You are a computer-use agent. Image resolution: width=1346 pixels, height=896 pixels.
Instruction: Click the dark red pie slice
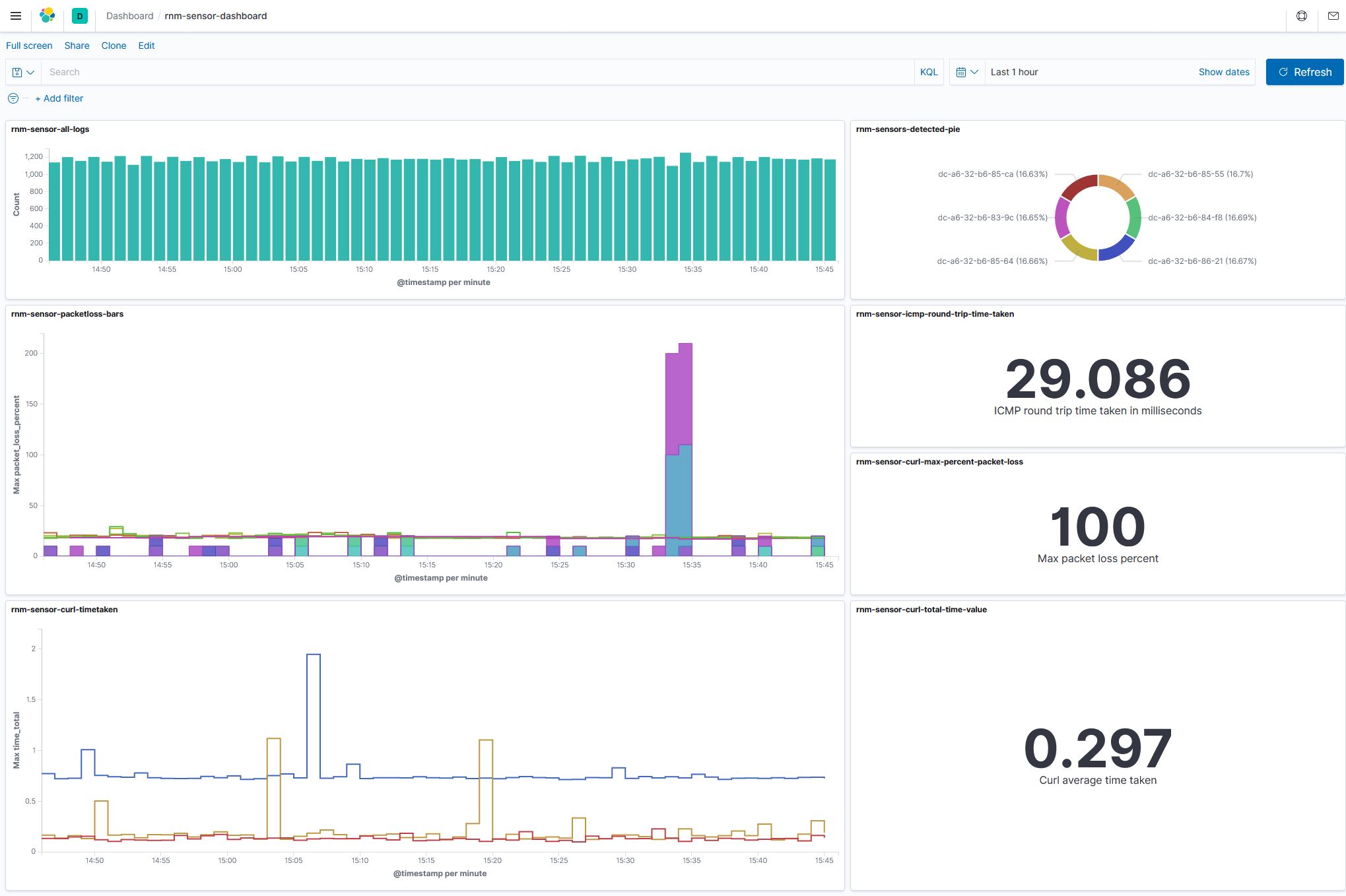1079,187
